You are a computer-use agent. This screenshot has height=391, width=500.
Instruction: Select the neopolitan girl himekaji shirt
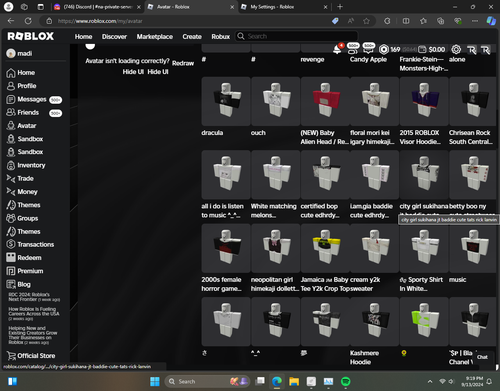pyautogui.click(x=275, y=248)
